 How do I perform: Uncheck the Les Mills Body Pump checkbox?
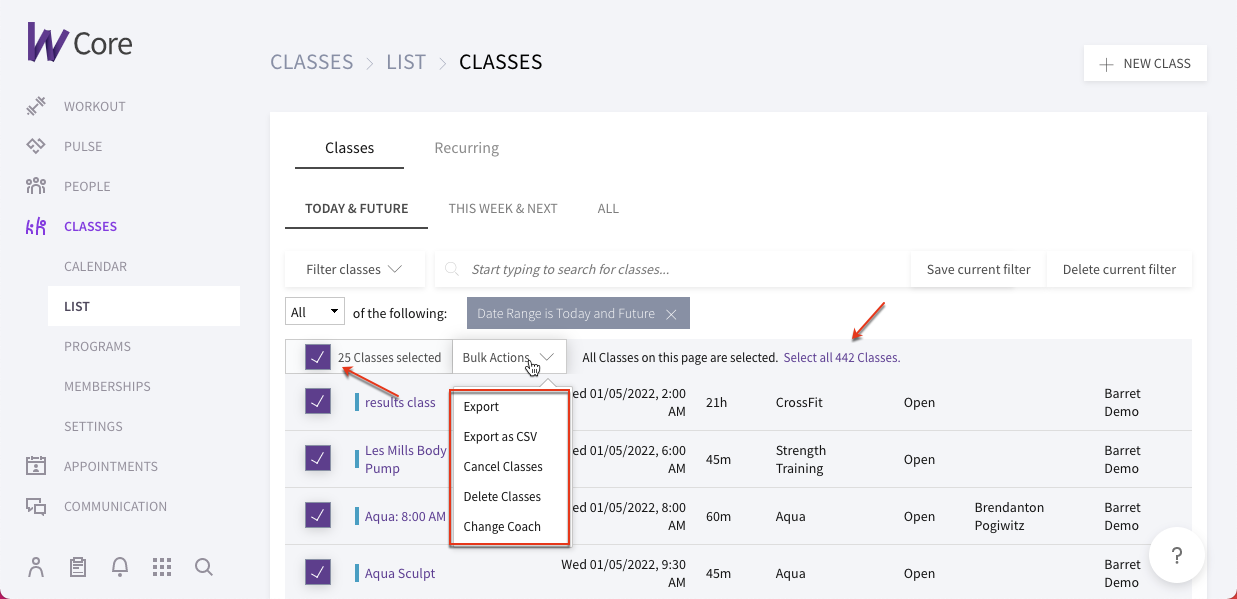(x=318, y=459)
